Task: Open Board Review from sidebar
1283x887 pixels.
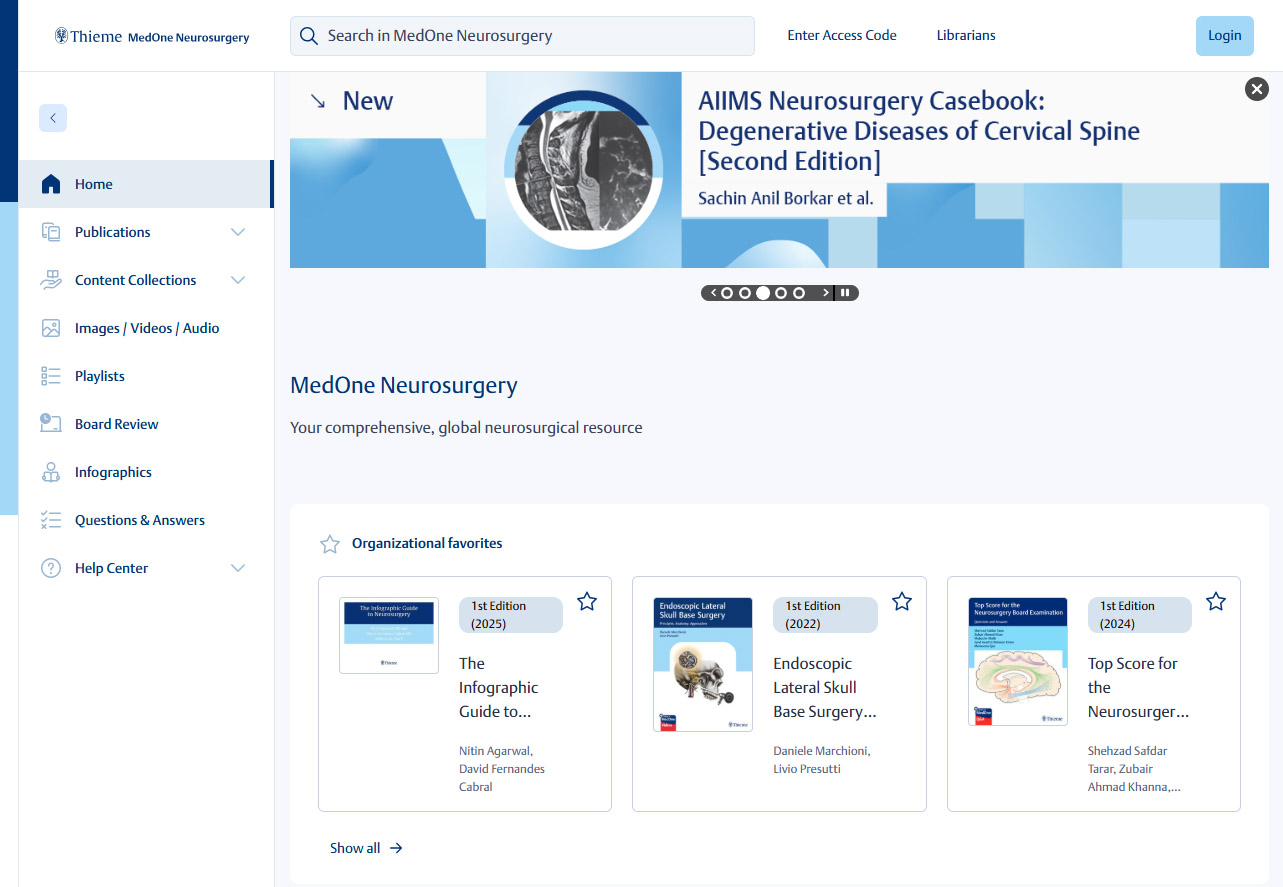Action: point(116,424)
